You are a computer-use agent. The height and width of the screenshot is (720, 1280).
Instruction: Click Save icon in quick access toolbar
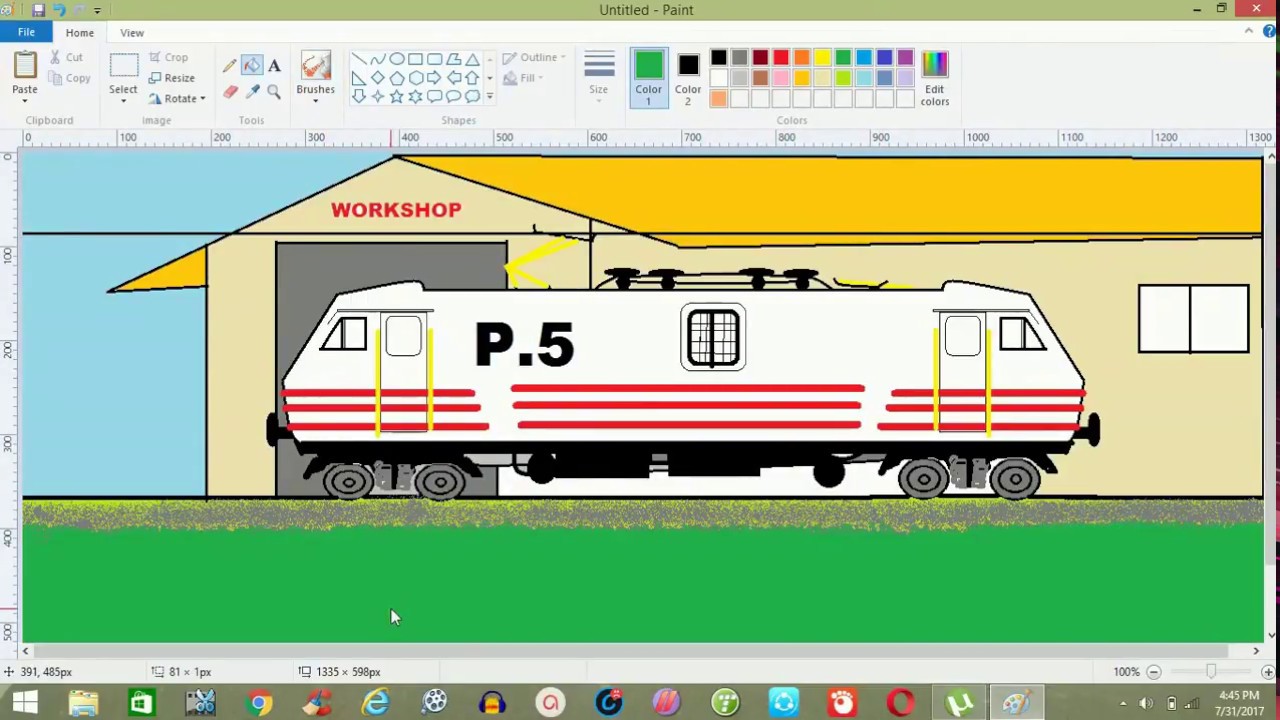[38, 10]
